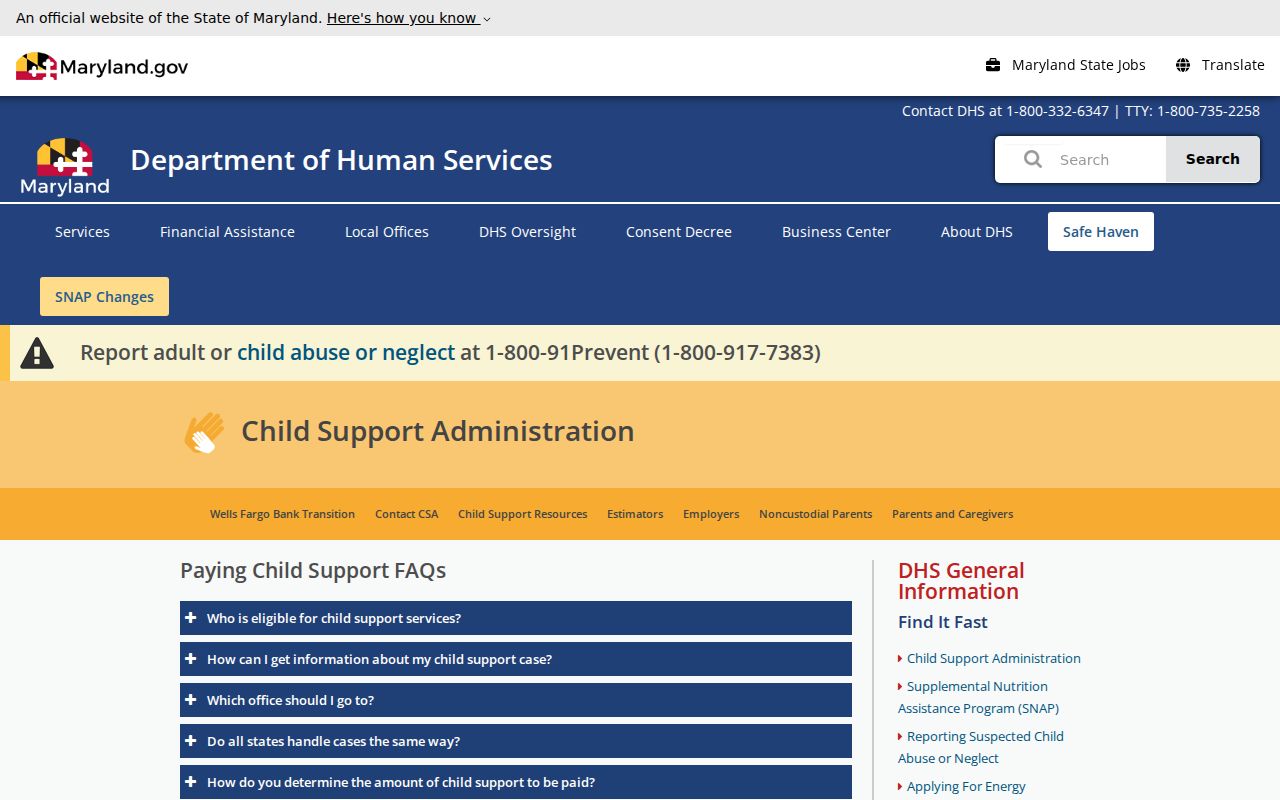
Task: Click the Department of Human Services title
Action: click(341, 160)
